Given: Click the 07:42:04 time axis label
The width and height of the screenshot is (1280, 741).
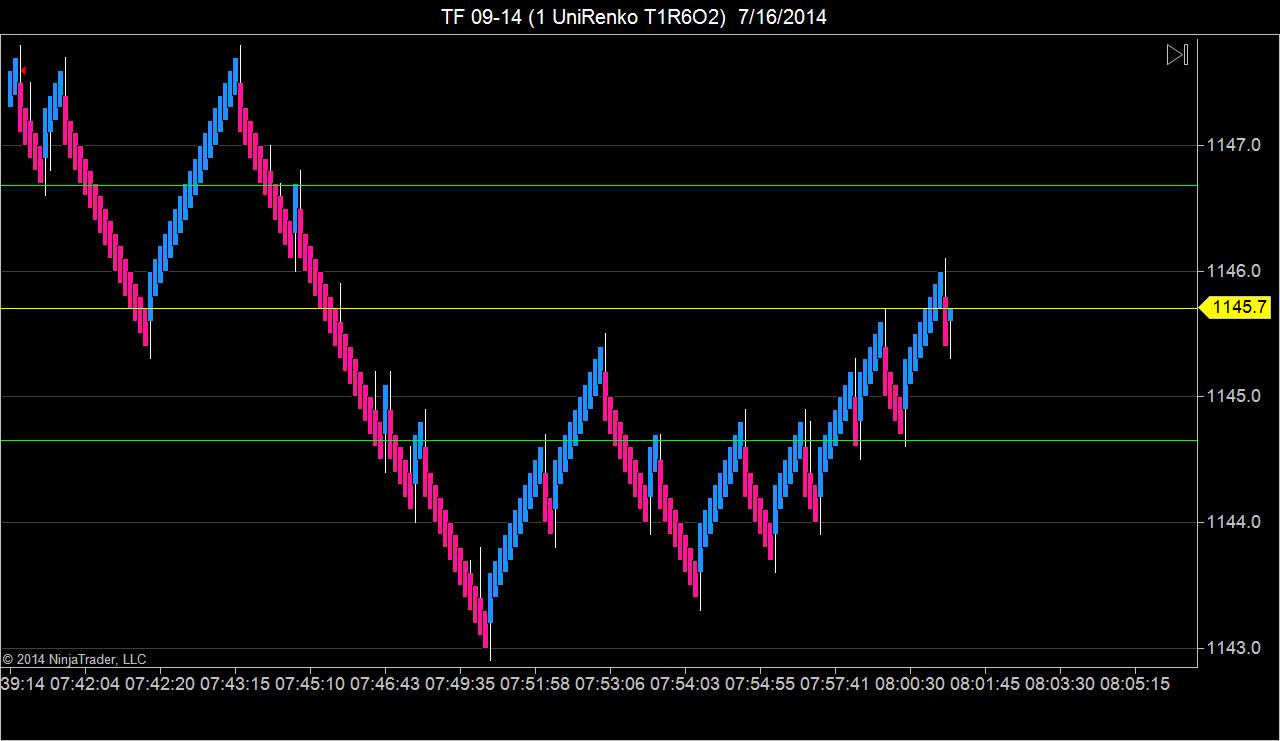Looking at the screenshot, I should coord(85,684).
